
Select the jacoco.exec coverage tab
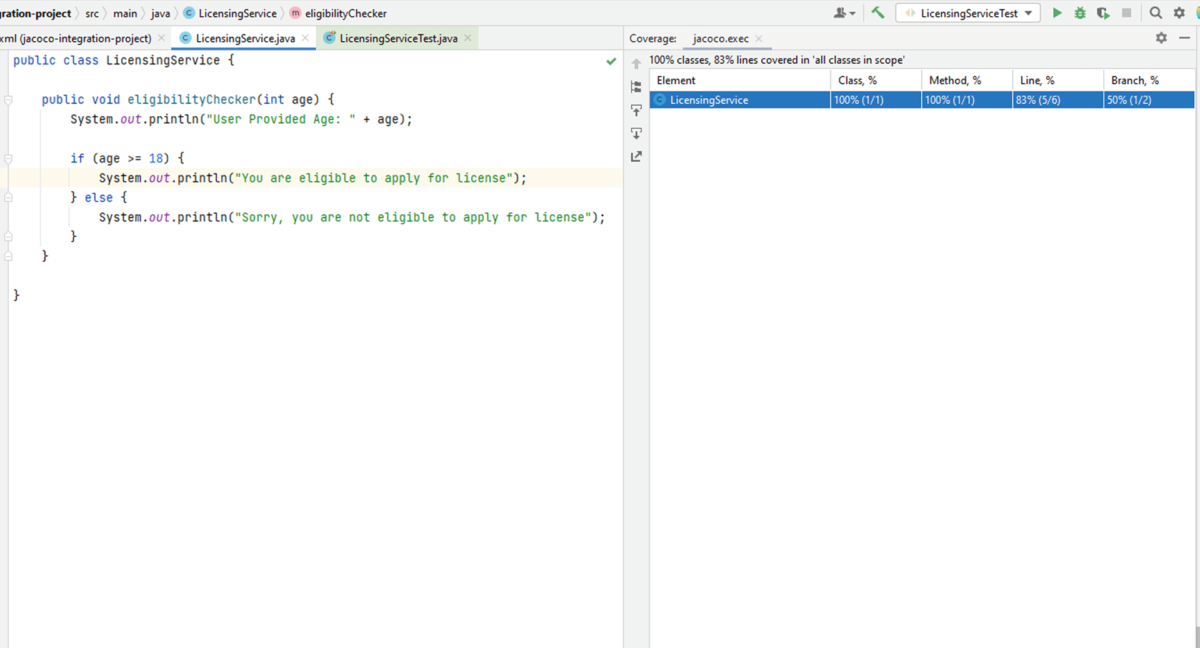pos(720,38)
